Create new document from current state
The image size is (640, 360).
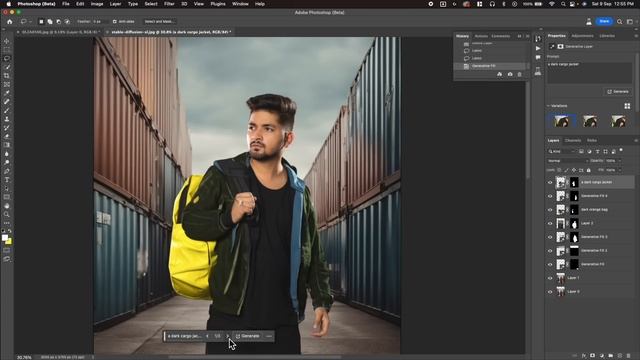499,74
